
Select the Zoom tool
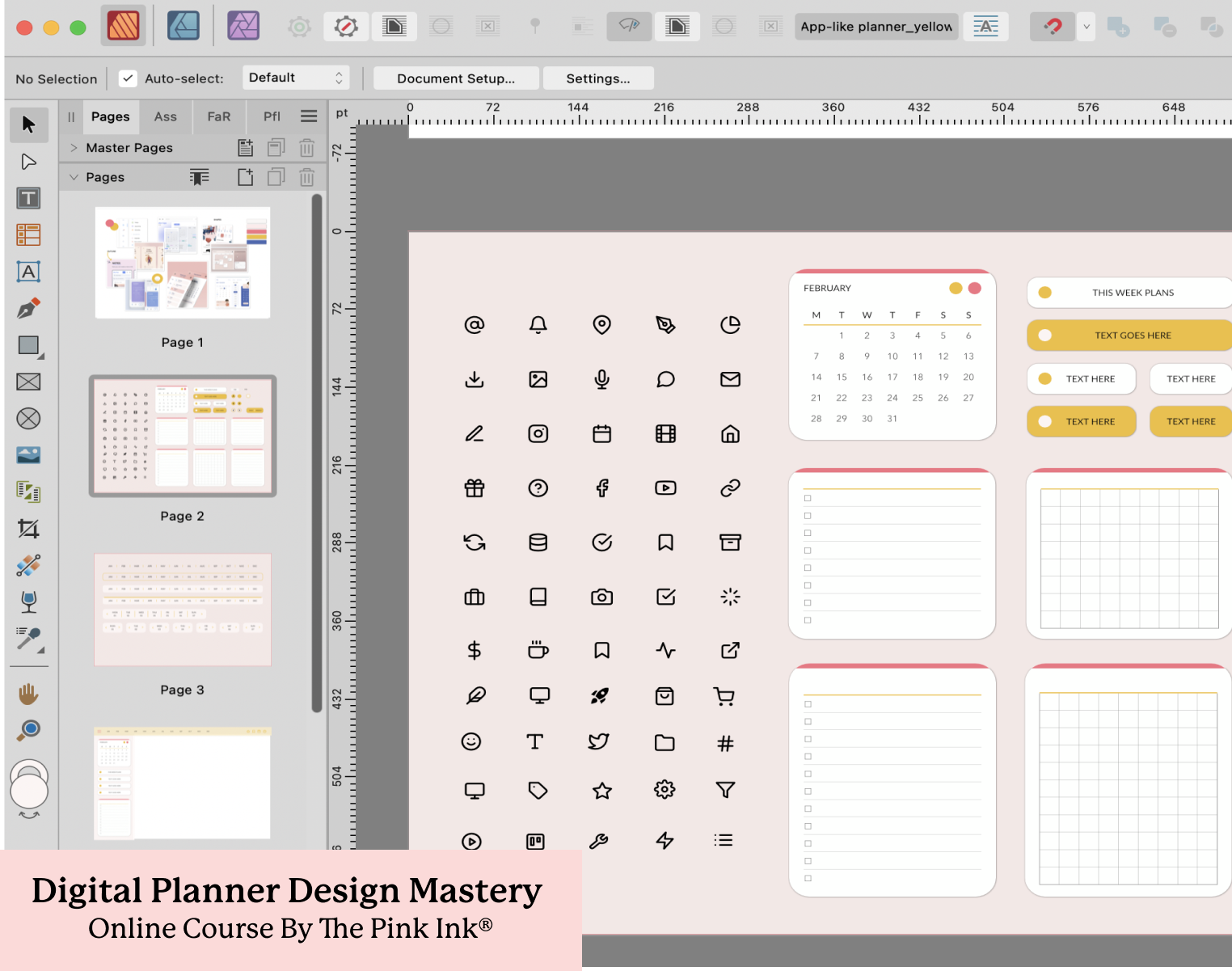28,731
